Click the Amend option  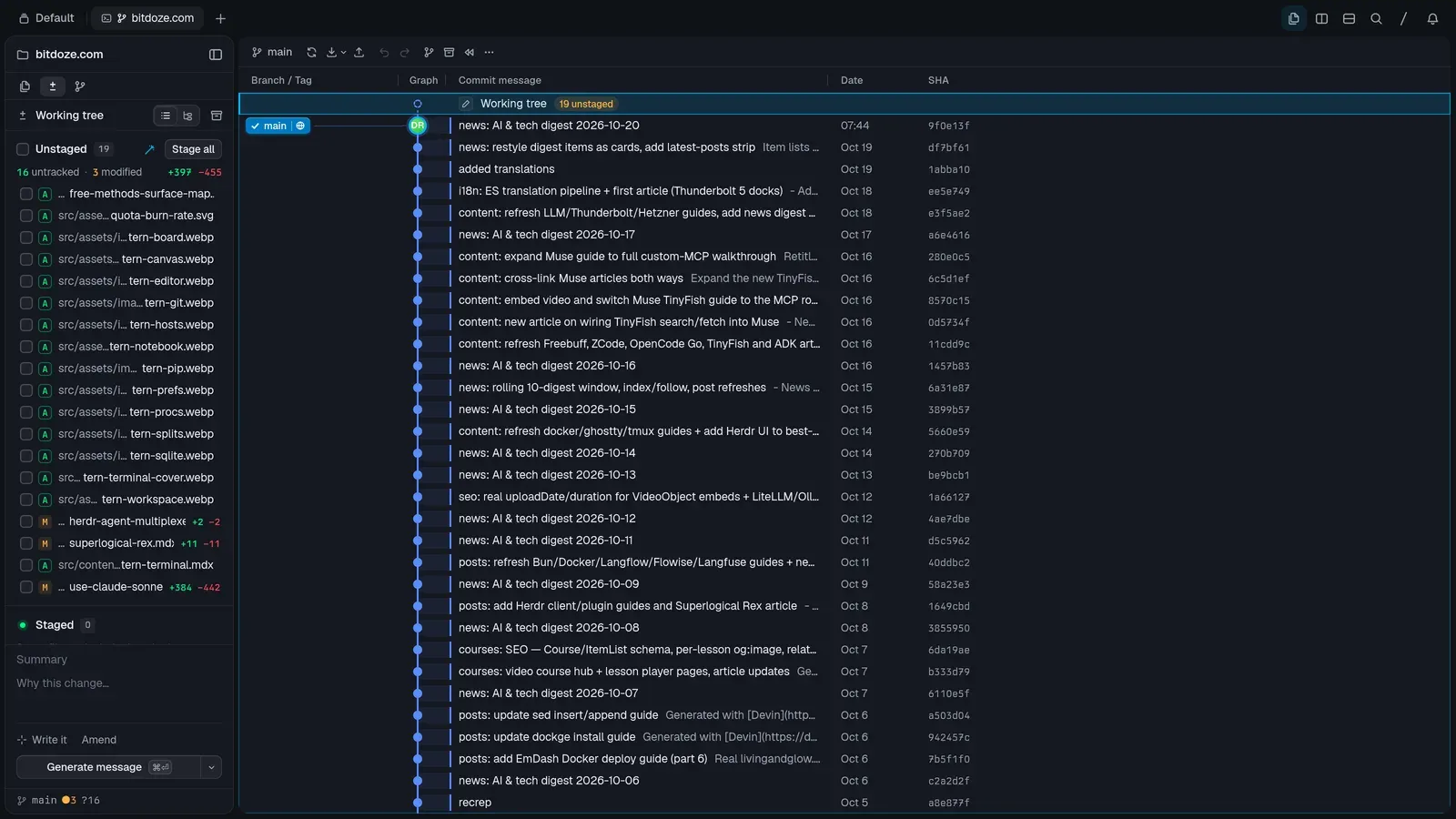pyautogui.click(x=99, y=740)
